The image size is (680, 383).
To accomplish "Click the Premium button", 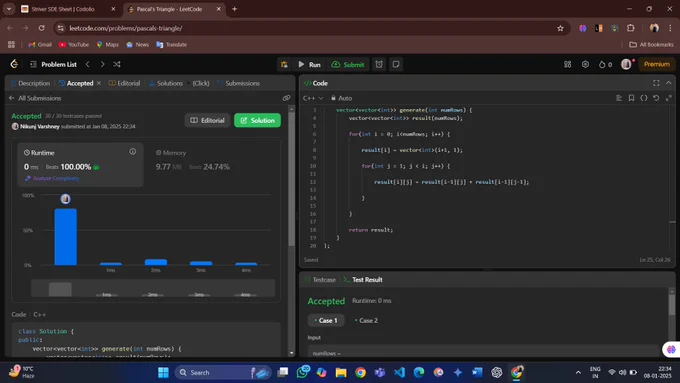I will point(657,64).
